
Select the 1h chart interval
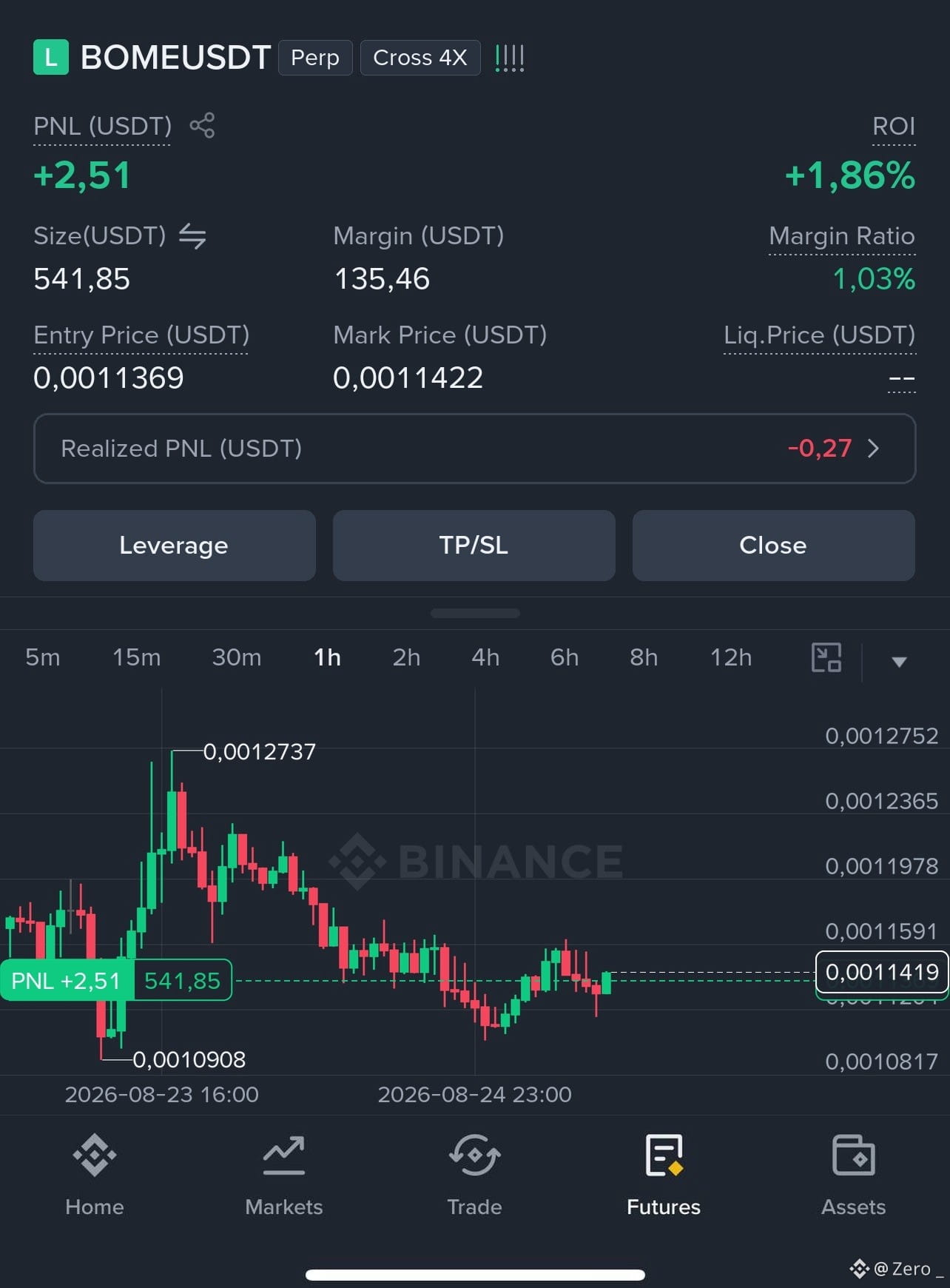point(328,657)
